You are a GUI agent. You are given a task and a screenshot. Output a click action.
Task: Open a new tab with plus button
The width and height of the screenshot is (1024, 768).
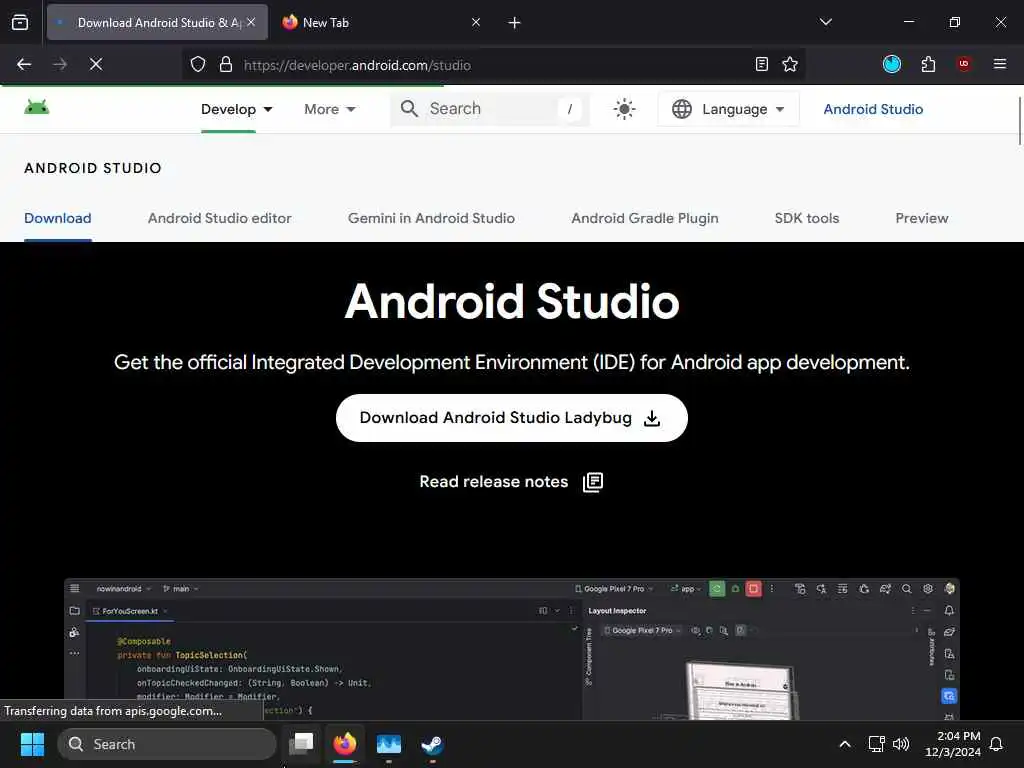pyautogui.click(x=515, y=23)
